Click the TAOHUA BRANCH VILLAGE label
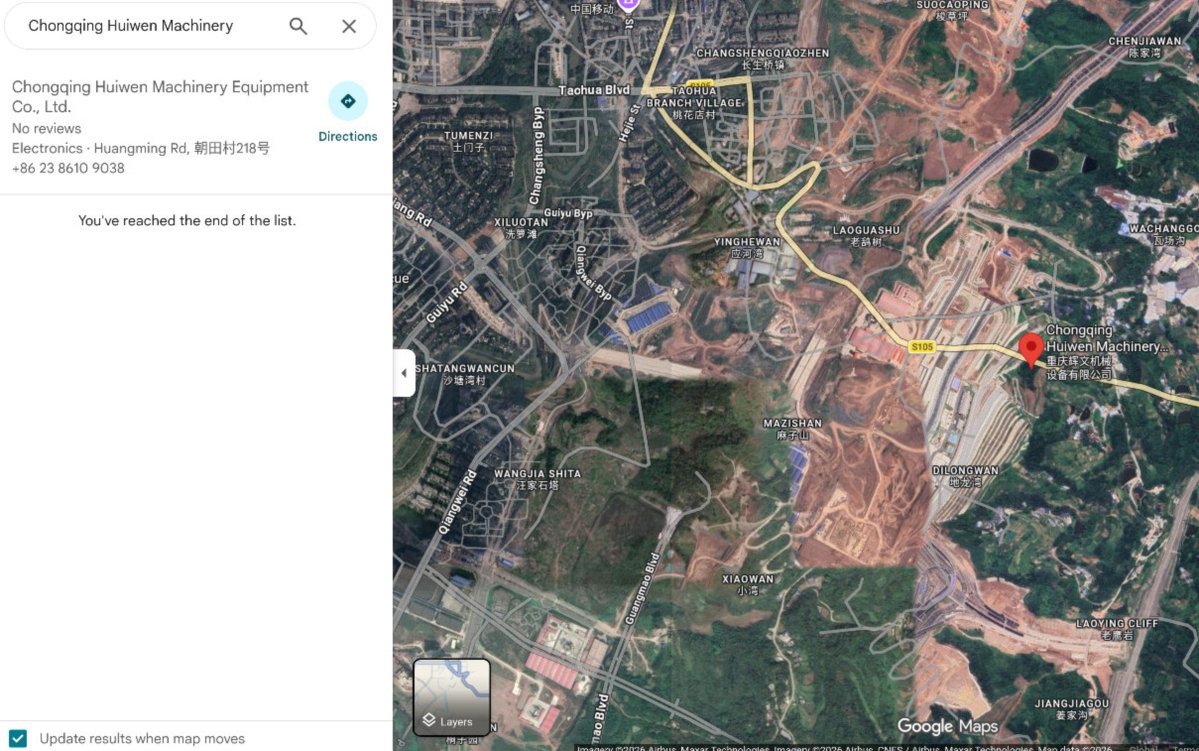This screenshot has width=1199, height=751. click(694, 102)
